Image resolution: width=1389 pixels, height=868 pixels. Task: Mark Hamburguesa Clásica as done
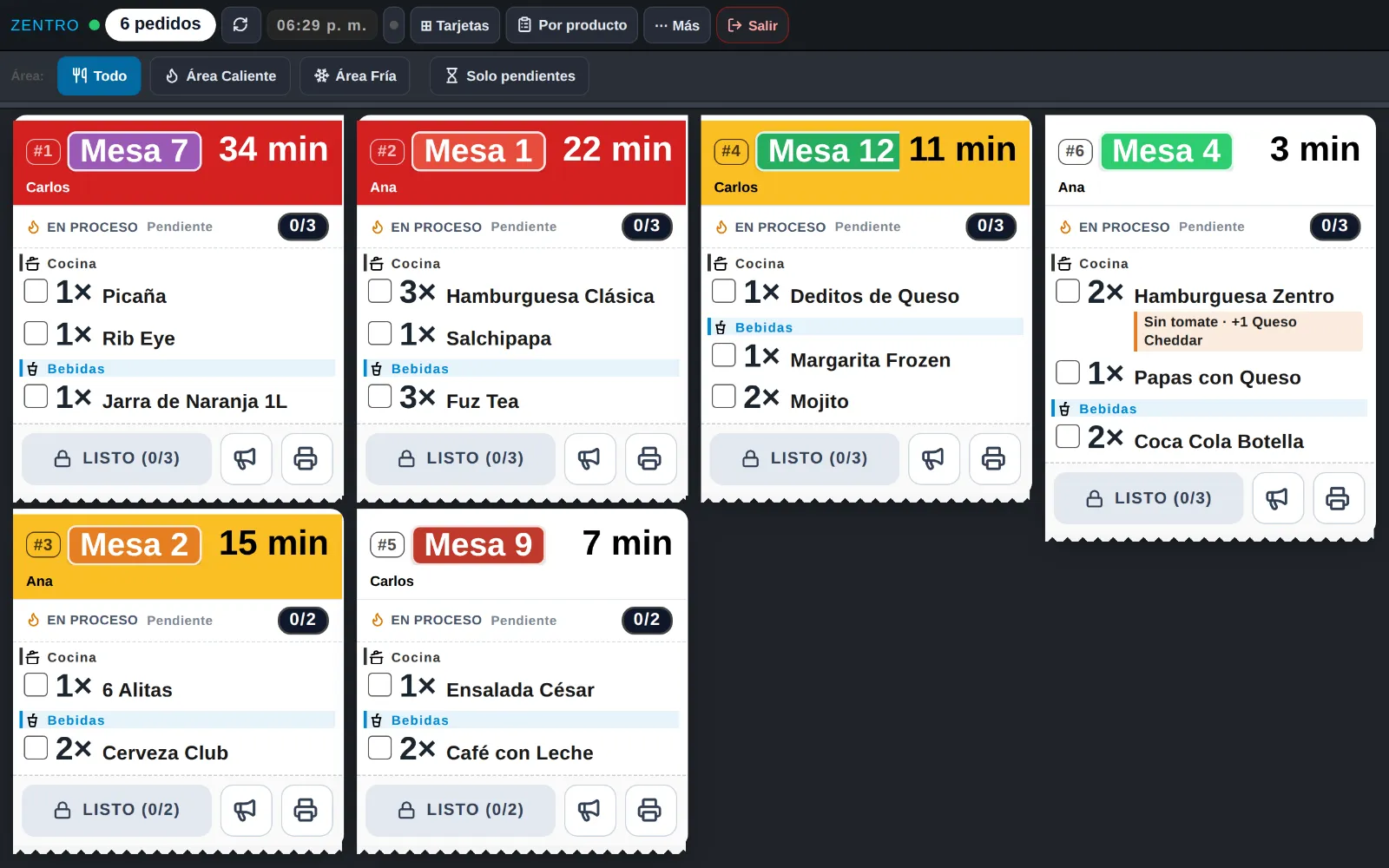pyautogui.click(x=379, y=291)
